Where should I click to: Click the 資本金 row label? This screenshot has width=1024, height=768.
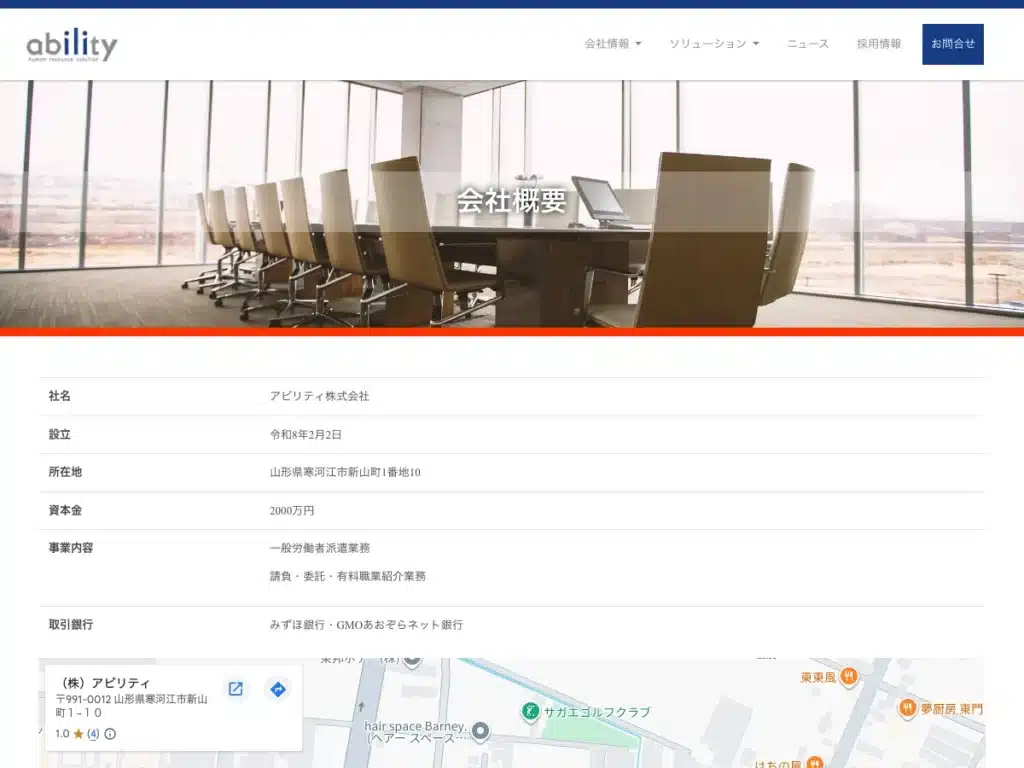(65, 511)
